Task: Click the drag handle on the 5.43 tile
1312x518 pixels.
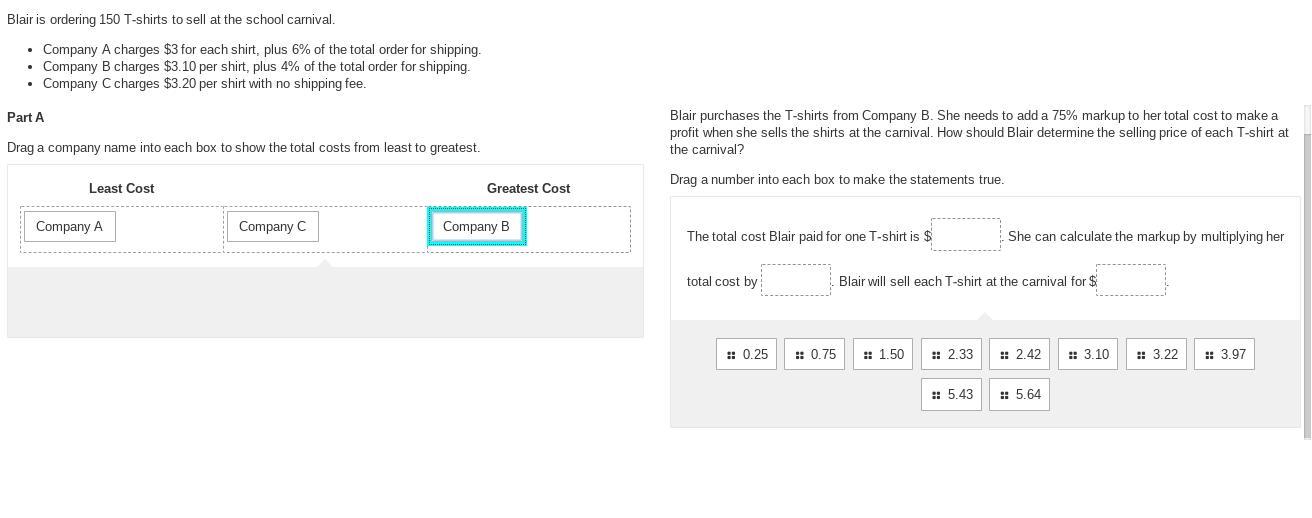Action: 936,395
